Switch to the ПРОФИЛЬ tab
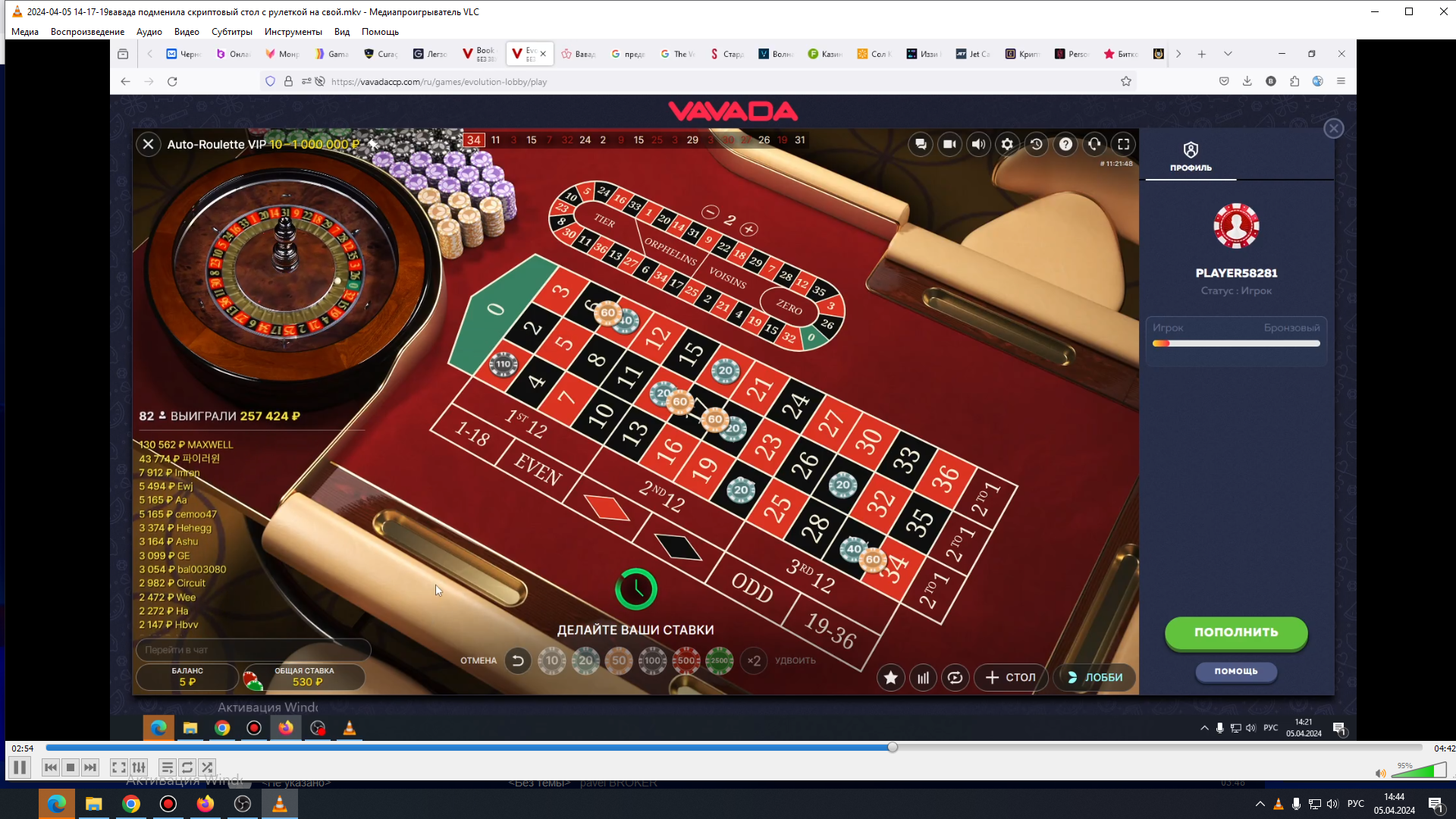 1191,156
